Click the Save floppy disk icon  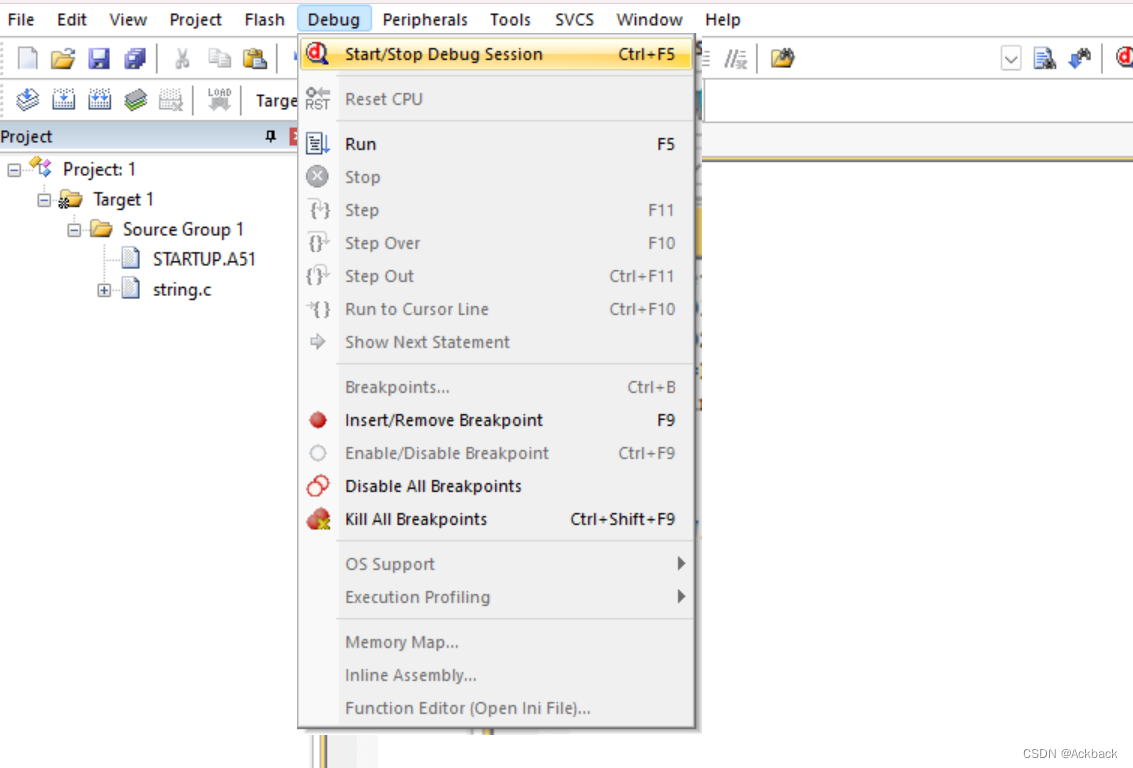pyautogui.click(x=98, y=58)
